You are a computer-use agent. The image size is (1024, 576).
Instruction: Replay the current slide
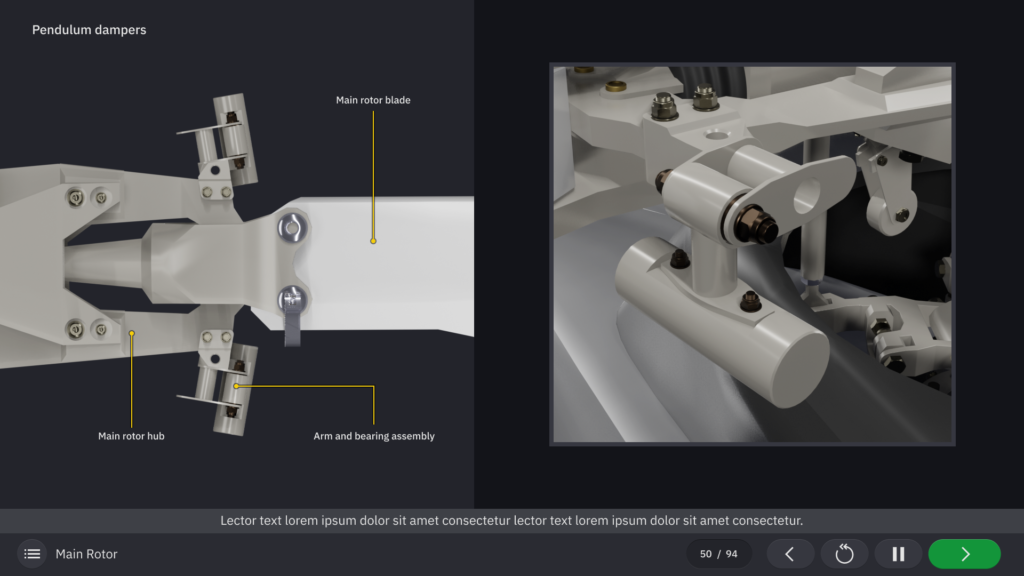pos(844,554)
